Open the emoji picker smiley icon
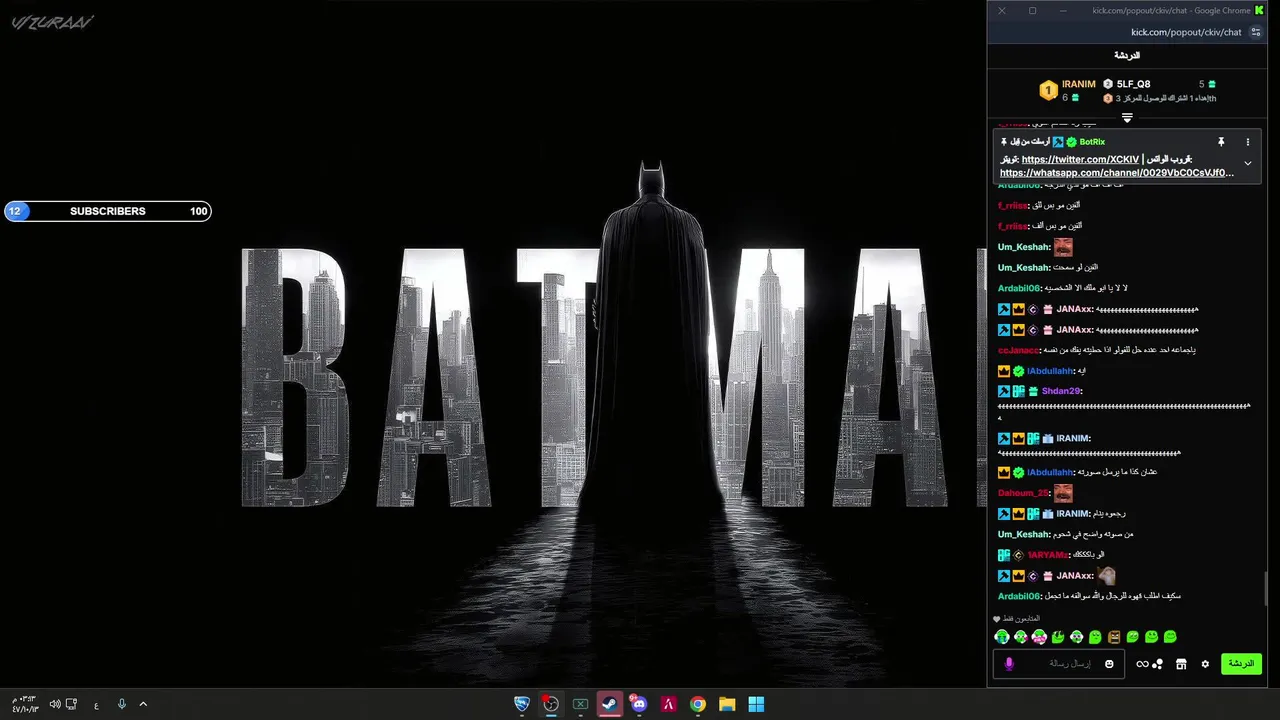Screen dimensions: 1280x720 (1109, 664)
